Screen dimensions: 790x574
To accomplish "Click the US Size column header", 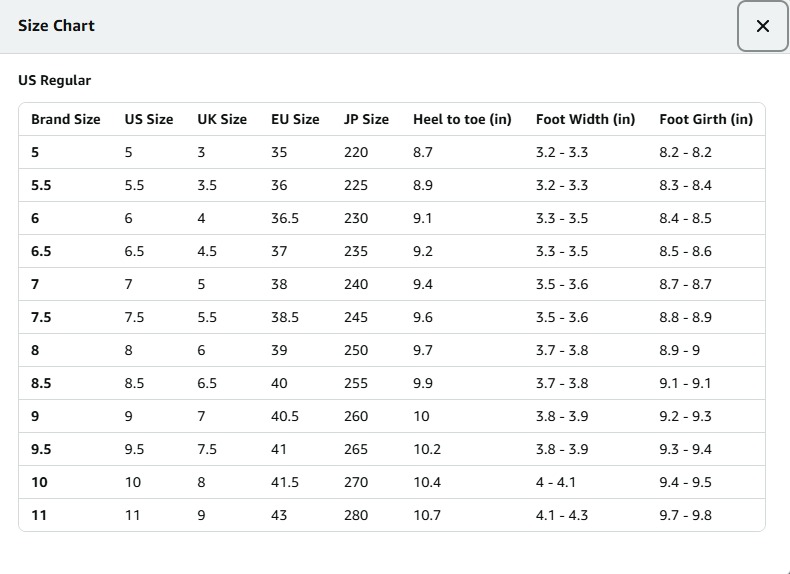I will pyautogui.click(x=149, y=119).
